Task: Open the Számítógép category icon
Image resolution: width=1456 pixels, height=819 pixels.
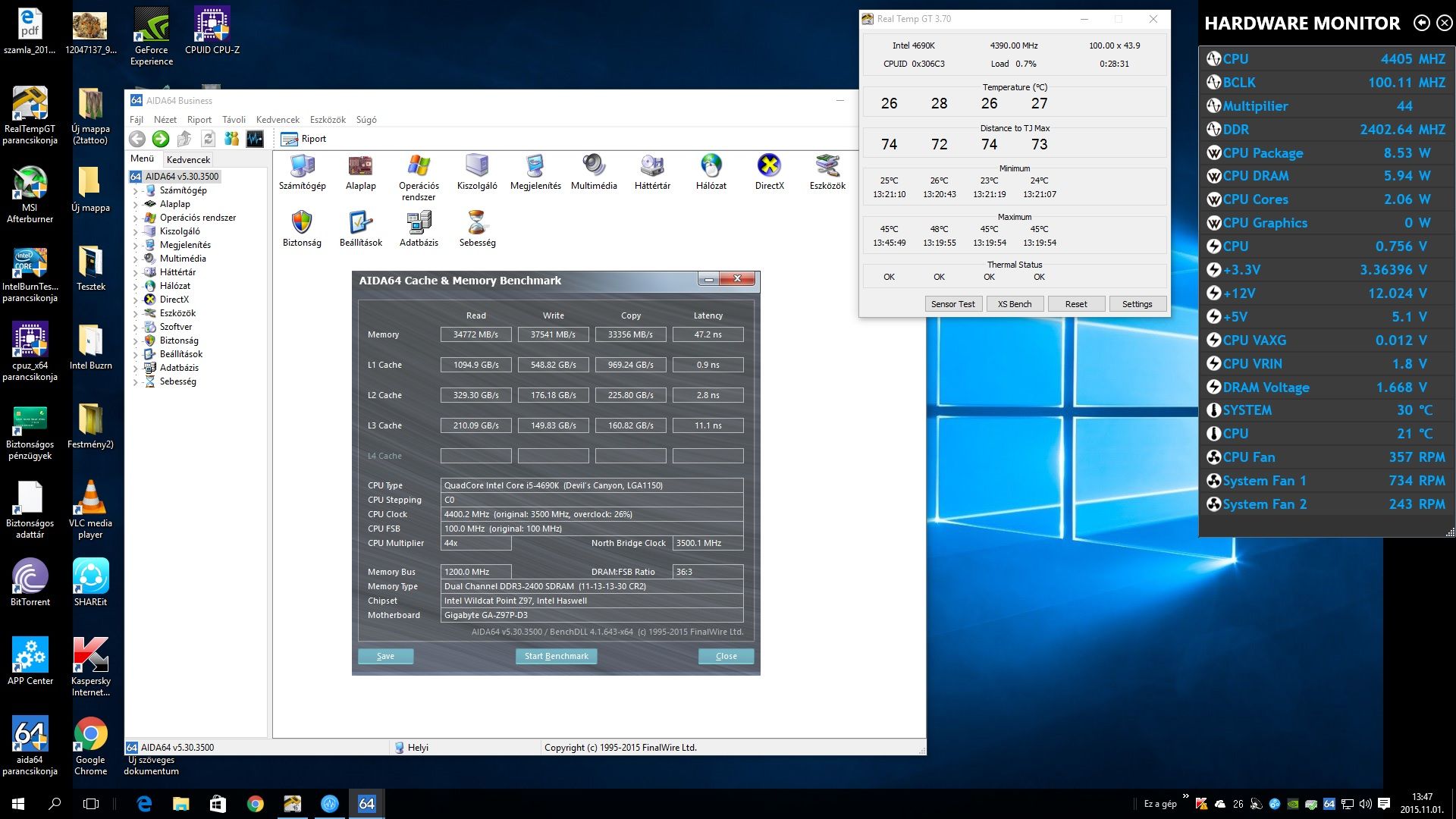Action: coord(302,173)
